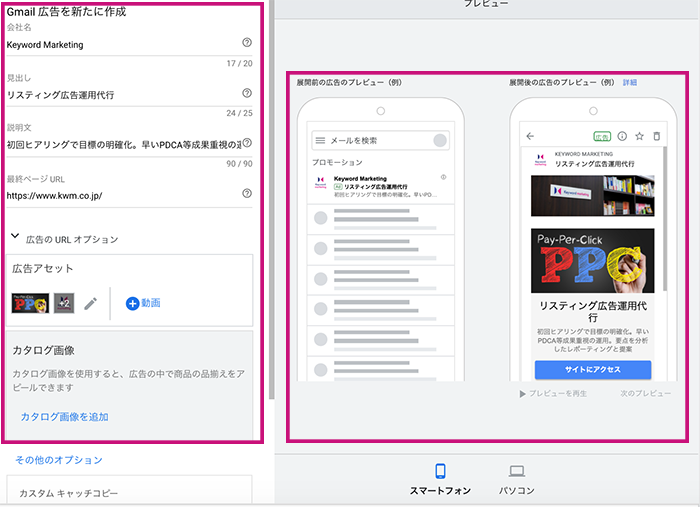Click 90 / 90 character counter
Screen dimensions: 700x507
point(239,164)
